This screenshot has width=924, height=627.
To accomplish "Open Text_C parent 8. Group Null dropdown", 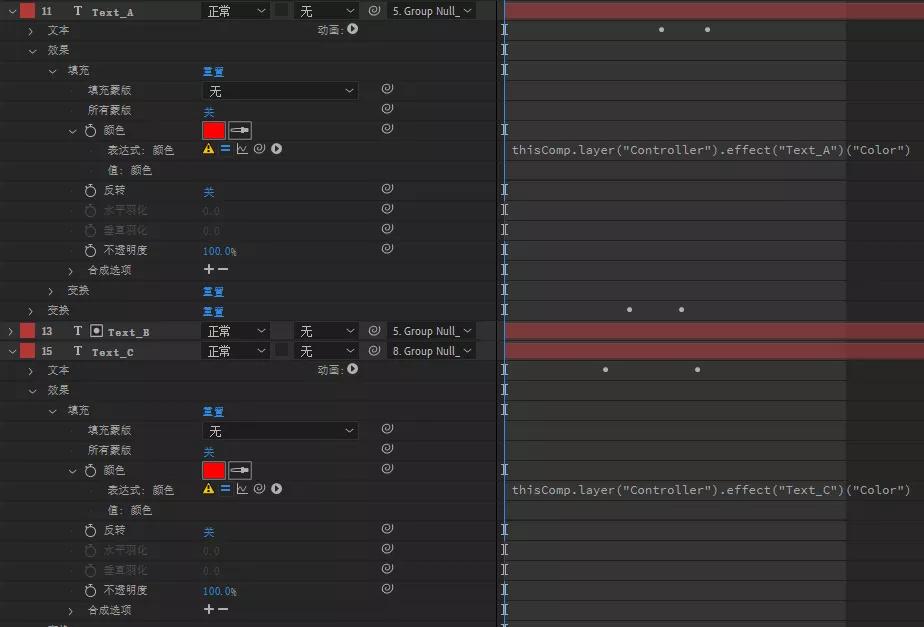I will [432, 351].
